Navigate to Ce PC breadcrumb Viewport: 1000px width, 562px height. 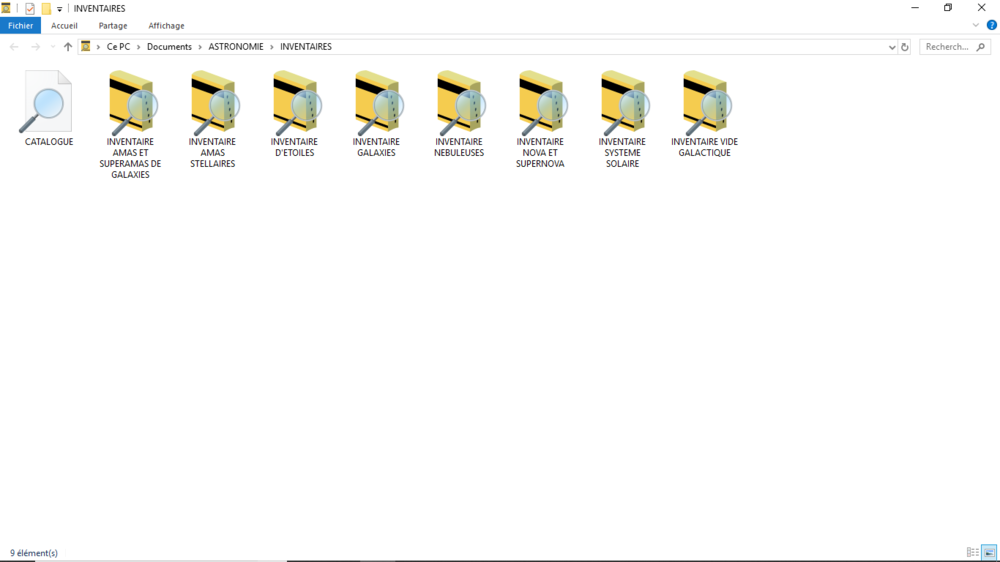click(x=118, y=47)
